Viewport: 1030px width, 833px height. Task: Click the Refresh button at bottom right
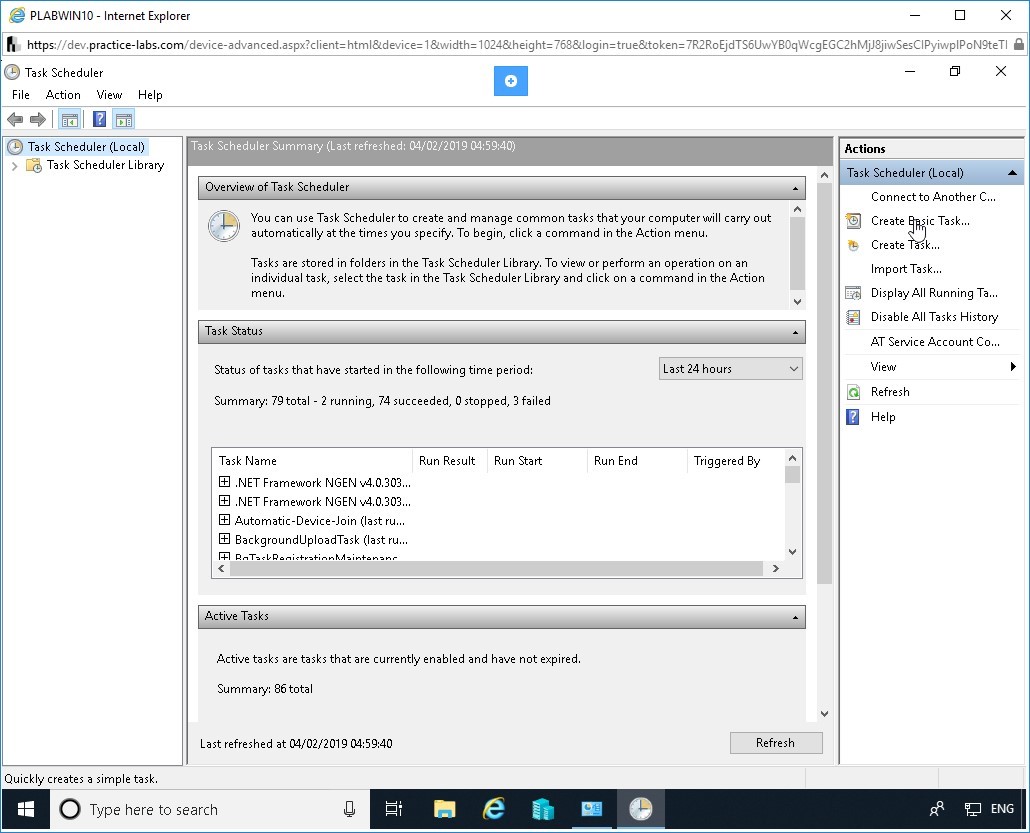tap(776, 743)
